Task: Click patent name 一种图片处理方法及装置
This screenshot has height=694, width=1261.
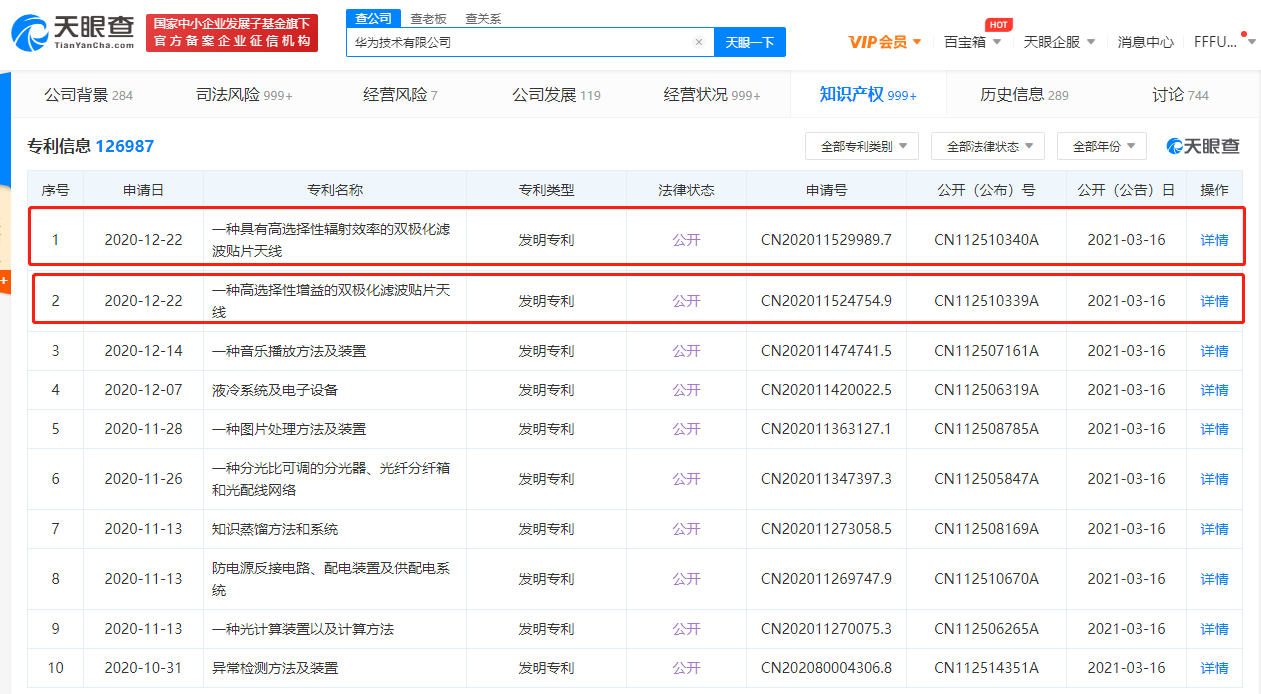Action: [x=289, y=429]
